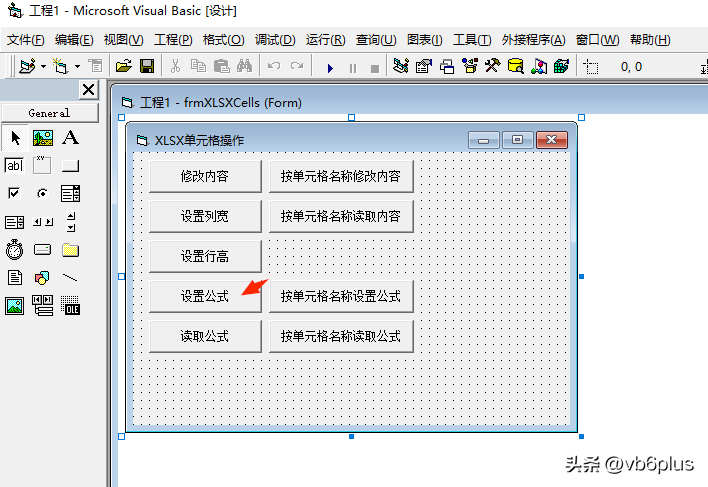Image resolution: width=708 pixels, height=487 pixels.
Task: Click the Cut scissors icon
Action: coord(175,67)
